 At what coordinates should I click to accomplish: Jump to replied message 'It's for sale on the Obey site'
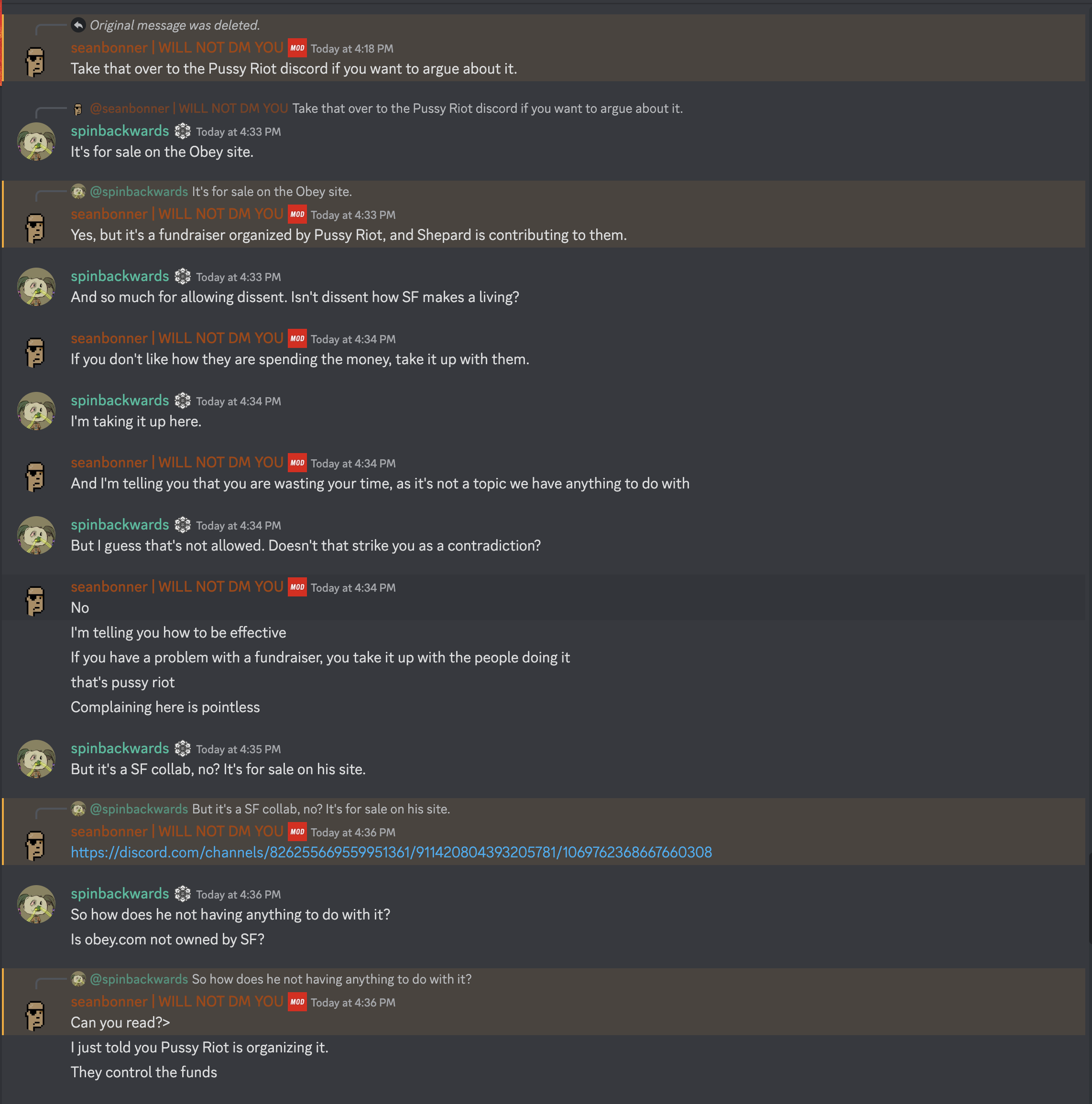click(272, 192)
